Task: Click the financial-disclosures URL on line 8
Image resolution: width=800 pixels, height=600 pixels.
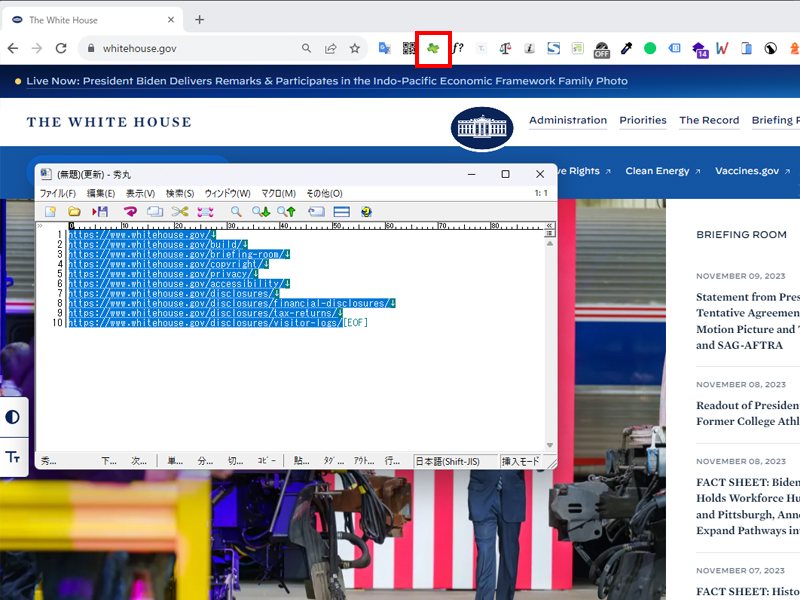Action: pos(229,303)
